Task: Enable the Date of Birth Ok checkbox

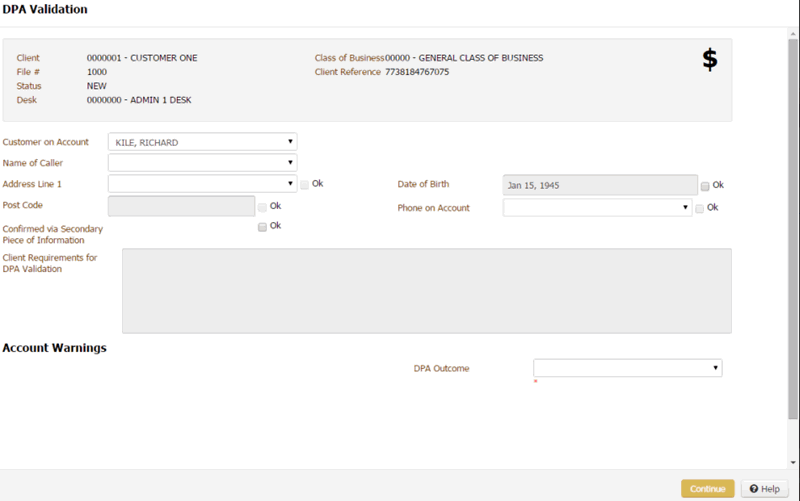Action: [x=705, y=186]
